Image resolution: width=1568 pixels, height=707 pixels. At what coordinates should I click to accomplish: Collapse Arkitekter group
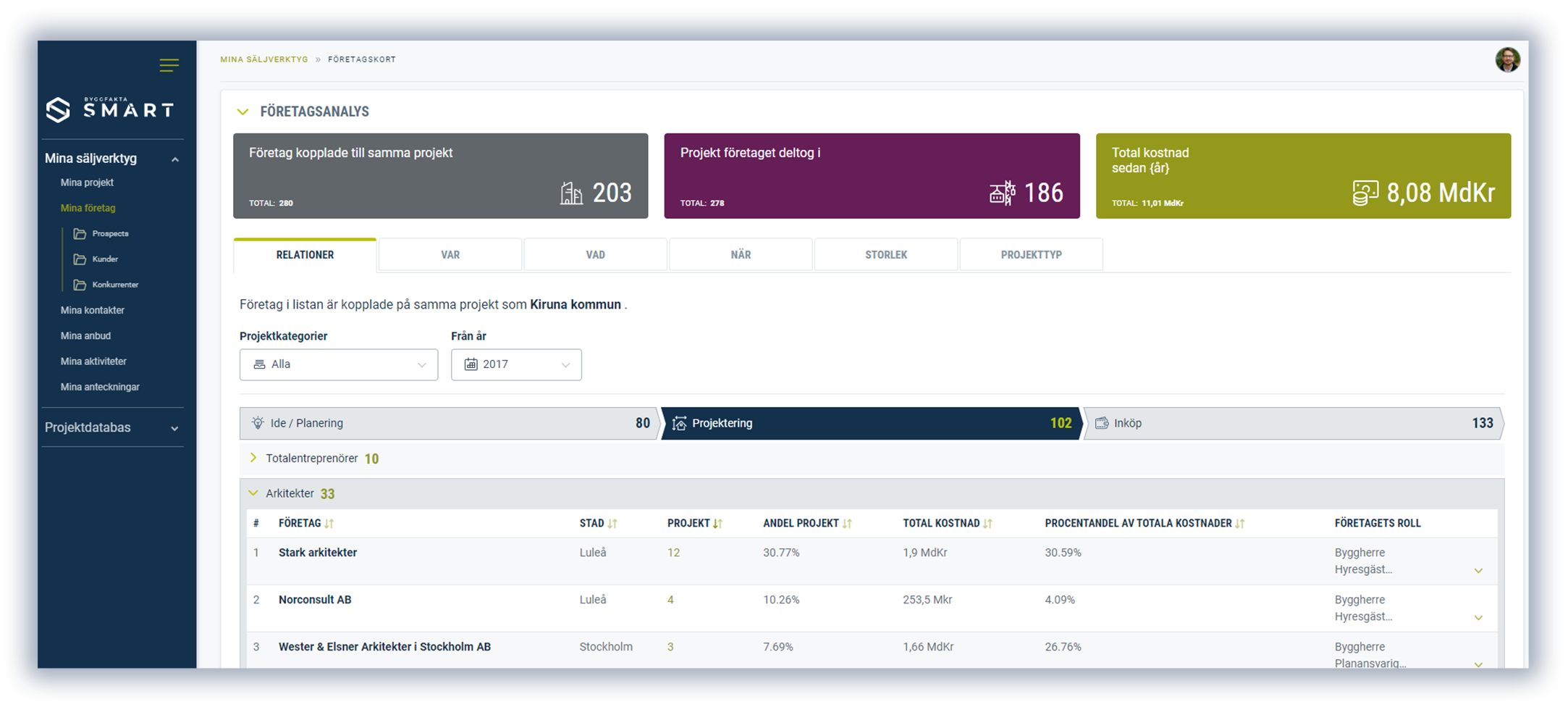pyautogui.click(x=253, y=493)
